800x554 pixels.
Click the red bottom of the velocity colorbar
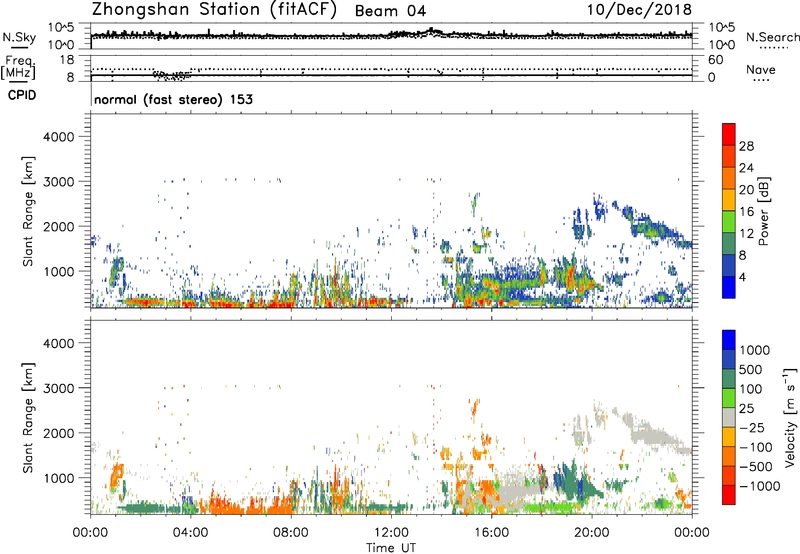click(x=729, y=495)
